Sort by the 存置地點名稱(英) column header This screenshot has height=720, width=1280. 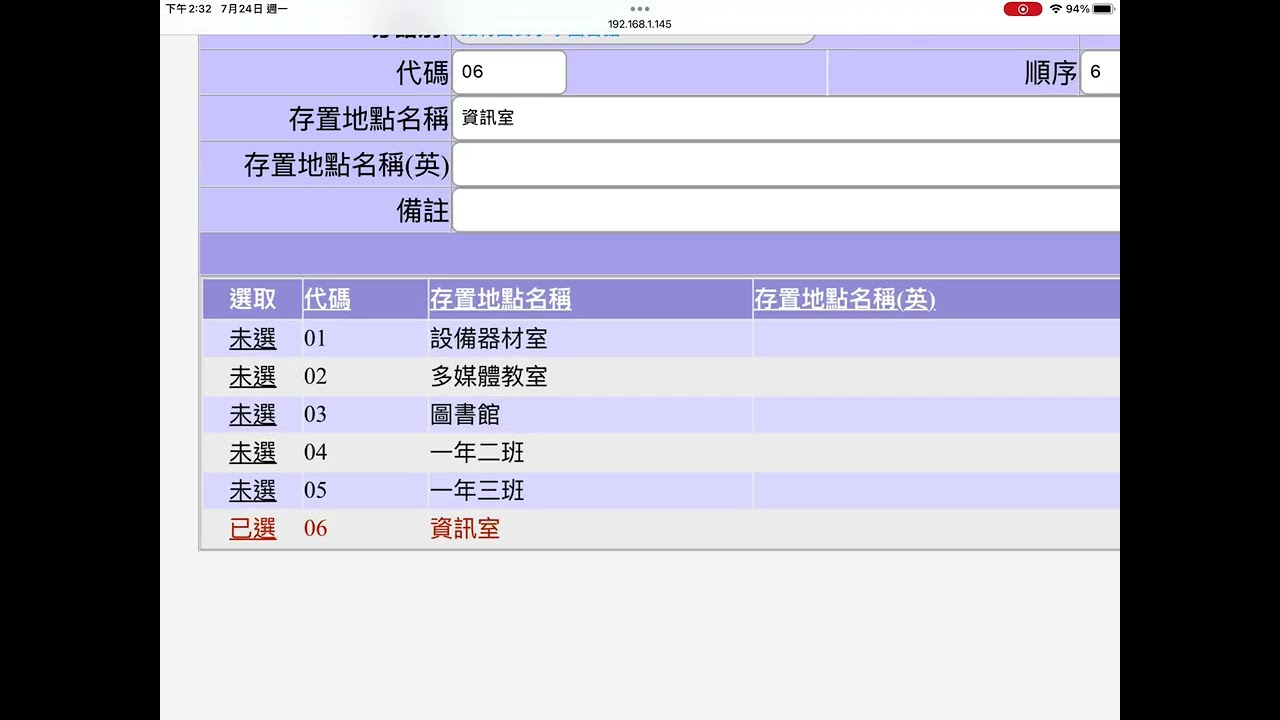pyautogui.click(x=844, y=299)
